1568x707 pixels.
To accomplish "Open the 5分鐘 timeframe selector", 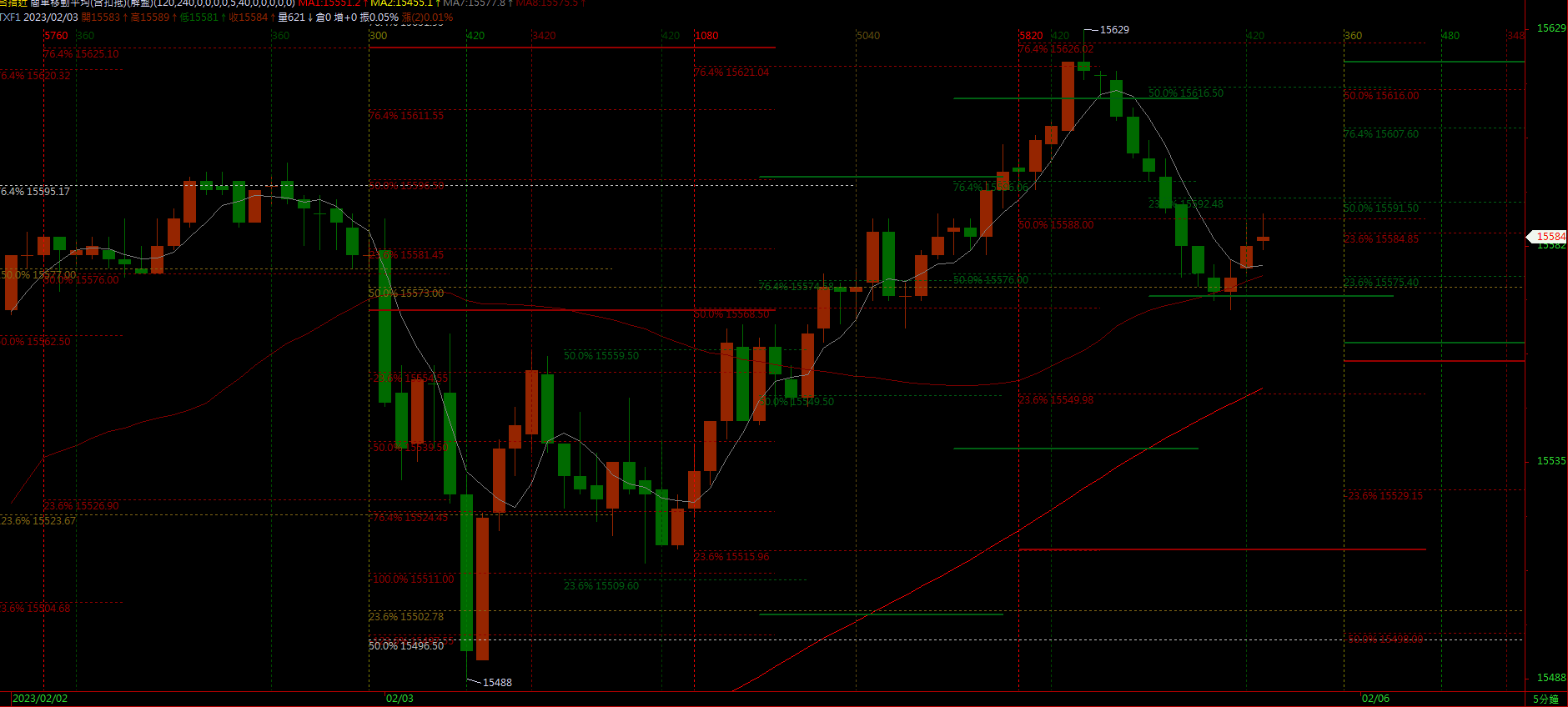I will pos(1545,699).
